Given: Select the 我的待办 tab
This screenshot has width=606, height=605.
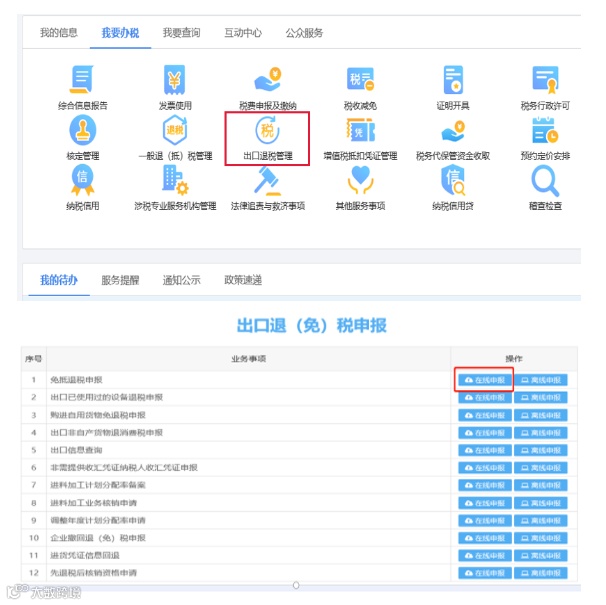Looking at the screenshot, I should 59,280.
